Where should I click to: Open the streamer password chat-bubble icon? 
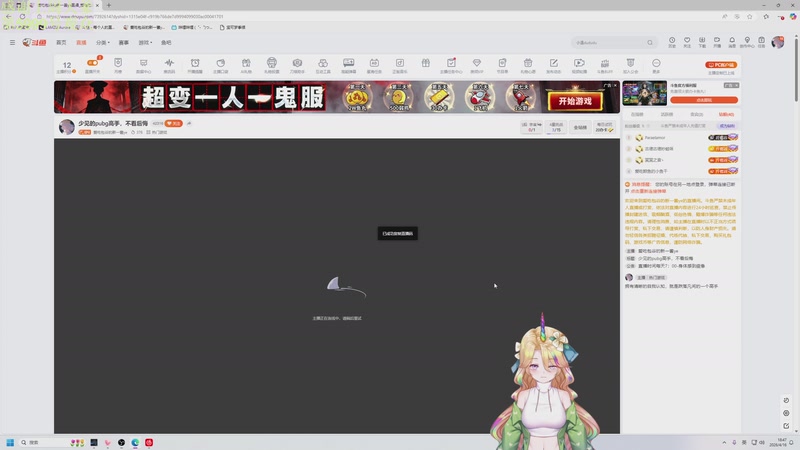point(220,65)
